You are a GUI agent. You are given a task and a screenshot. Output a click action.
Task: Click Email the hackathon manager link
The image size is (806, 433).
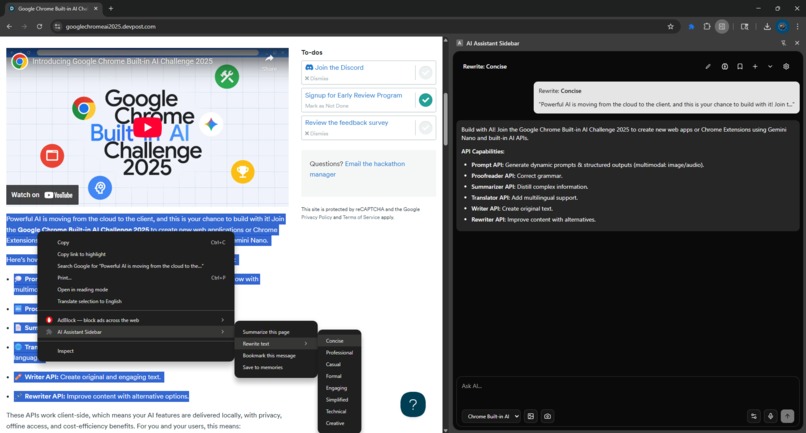(x=357, y=169)
